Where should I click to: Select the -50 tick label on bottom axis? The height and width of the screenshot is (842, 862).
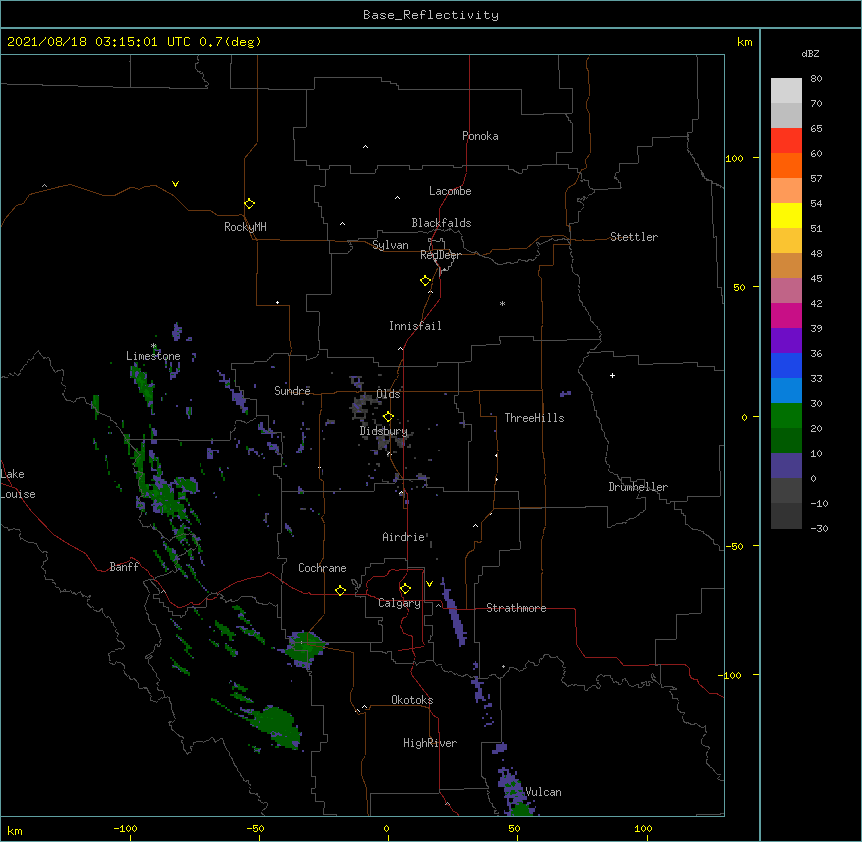click(255, 828)
